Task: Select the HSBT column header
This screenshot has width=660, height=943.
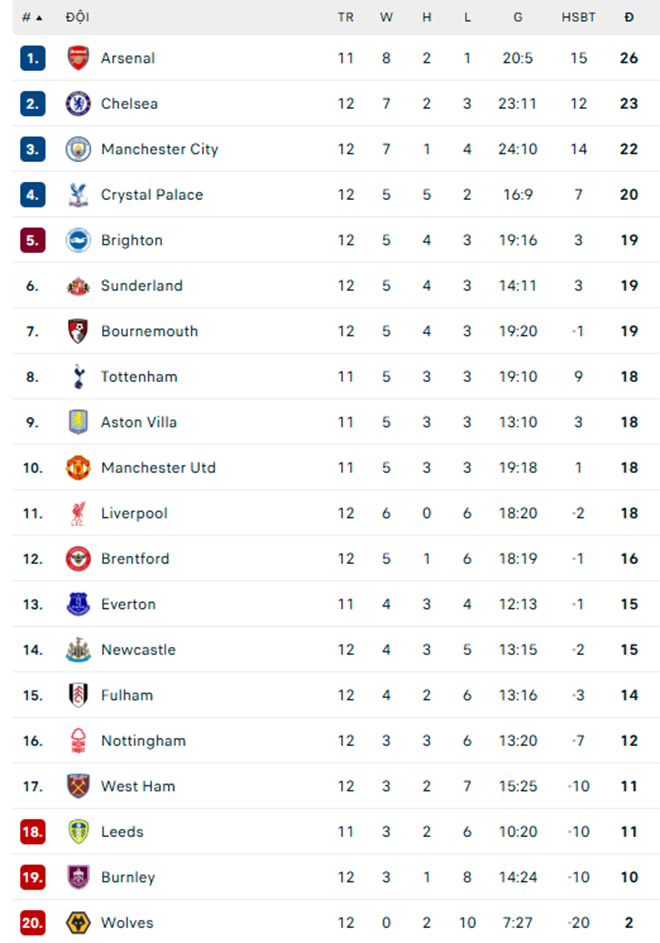Action: click(x=578, y=17)
